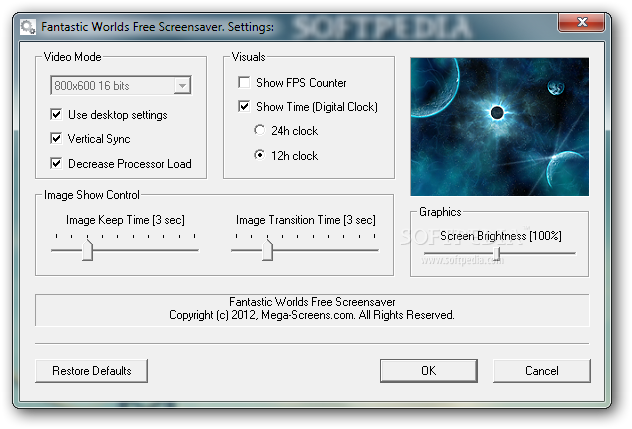Click the Image Show Control group label
This screenshot has height=429, width=632.
[x=92, y=195]
